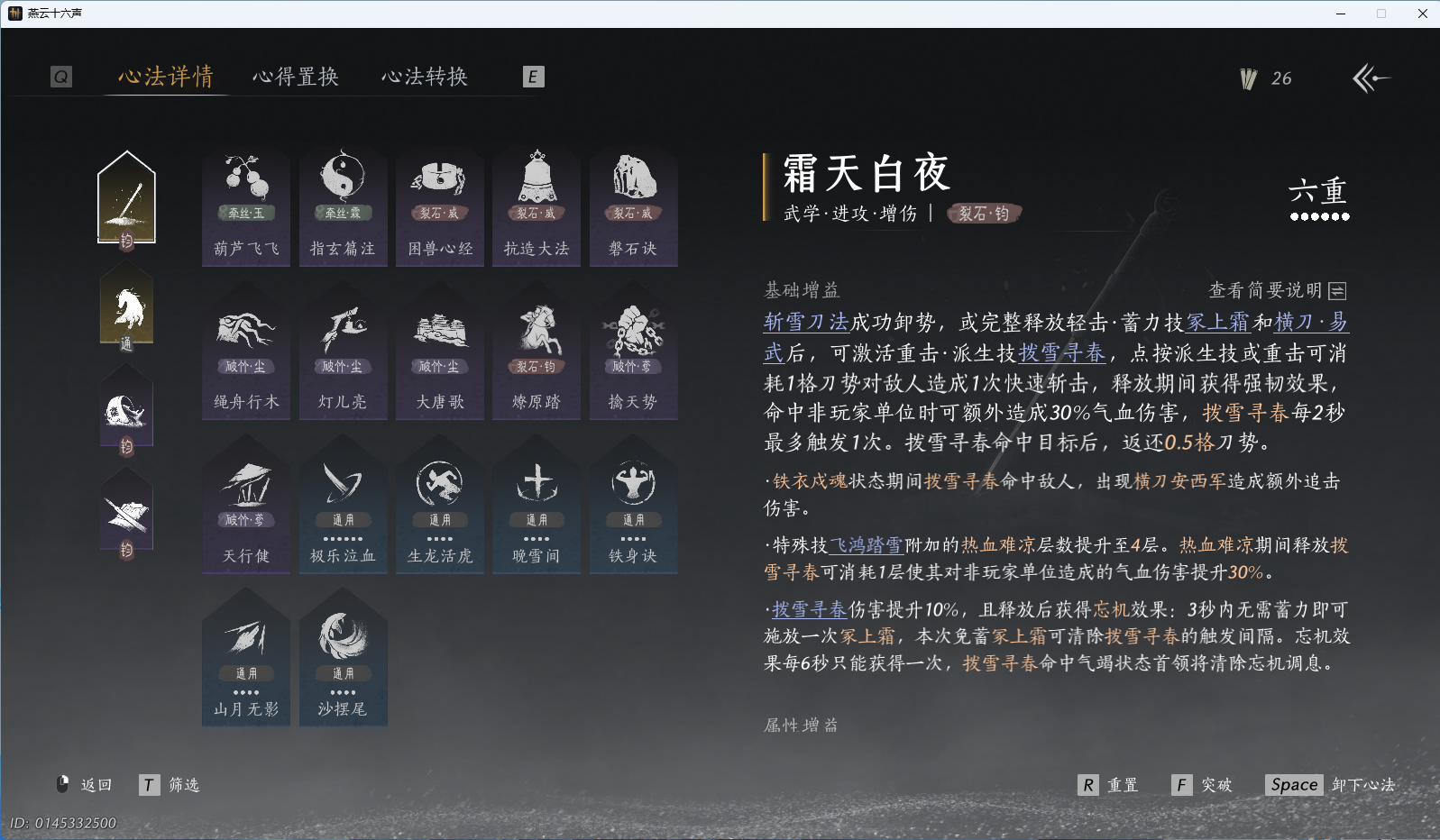Click the 基础增益 section heading
The height and width of the screenshot is (840, 1440).
(802, 290)
